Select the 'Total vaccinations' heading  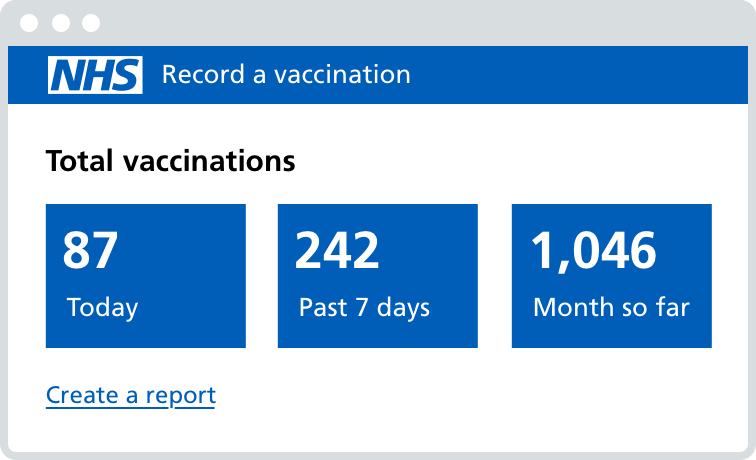171,160
